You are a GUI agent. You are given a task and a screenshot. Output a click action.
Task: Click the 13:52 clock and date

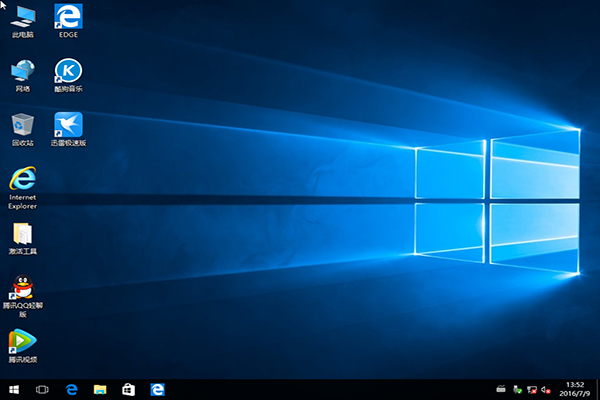tap(574, 388)
